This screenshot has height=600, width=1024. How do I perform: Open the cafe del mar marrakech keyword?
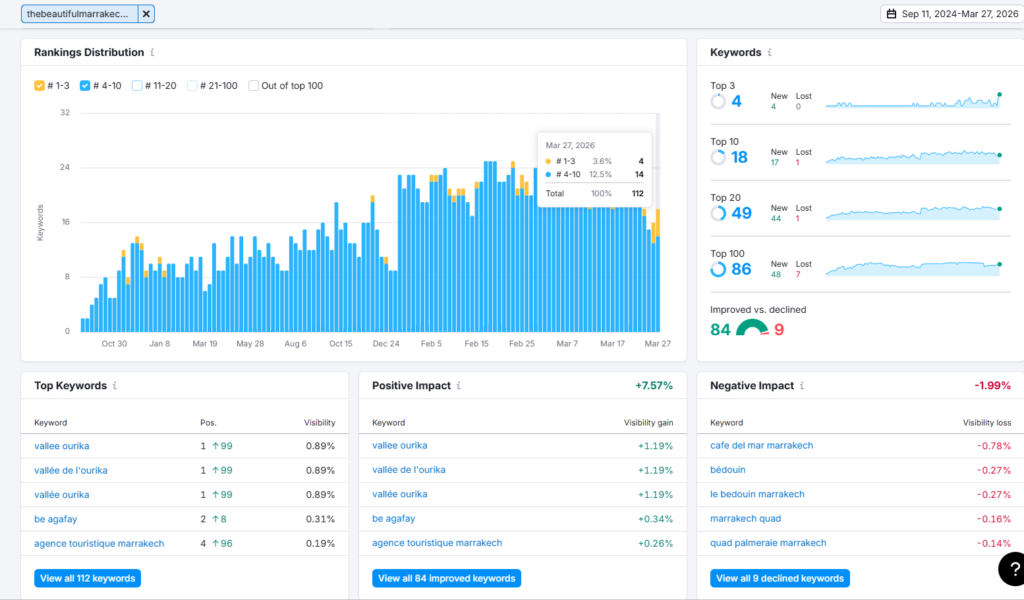761,445
